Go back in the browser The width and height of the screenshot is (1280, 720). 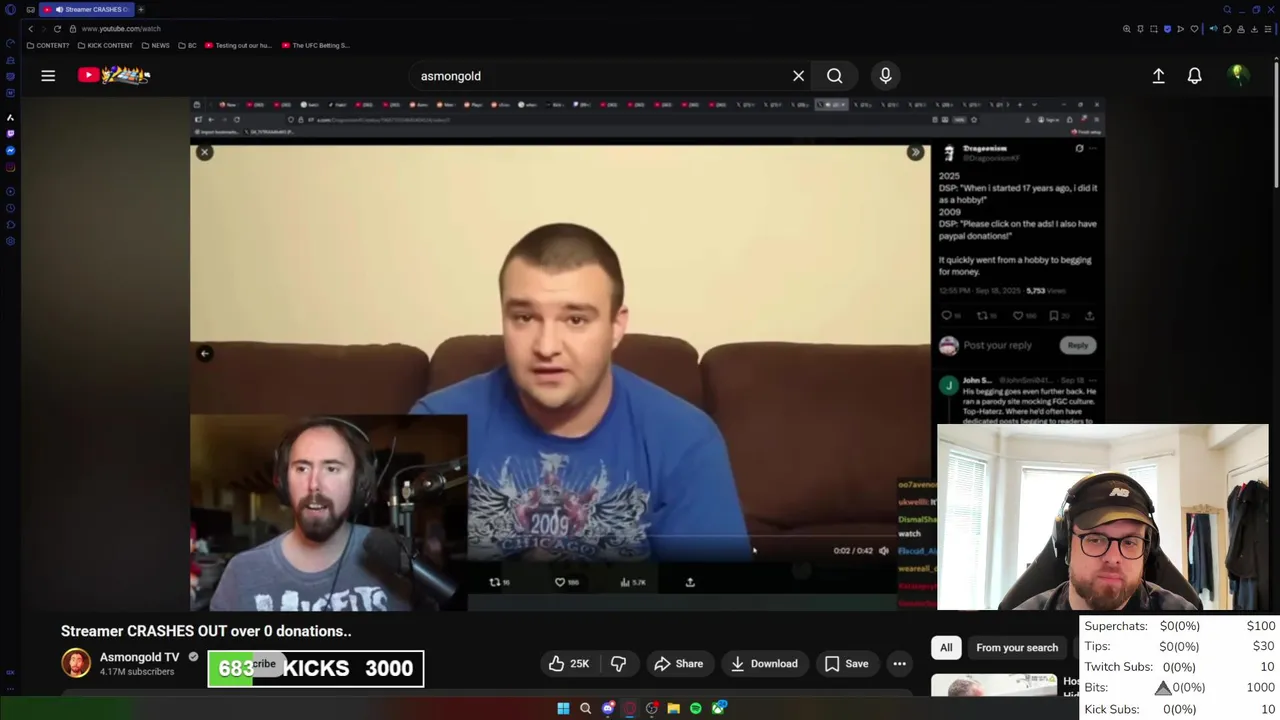30,29
